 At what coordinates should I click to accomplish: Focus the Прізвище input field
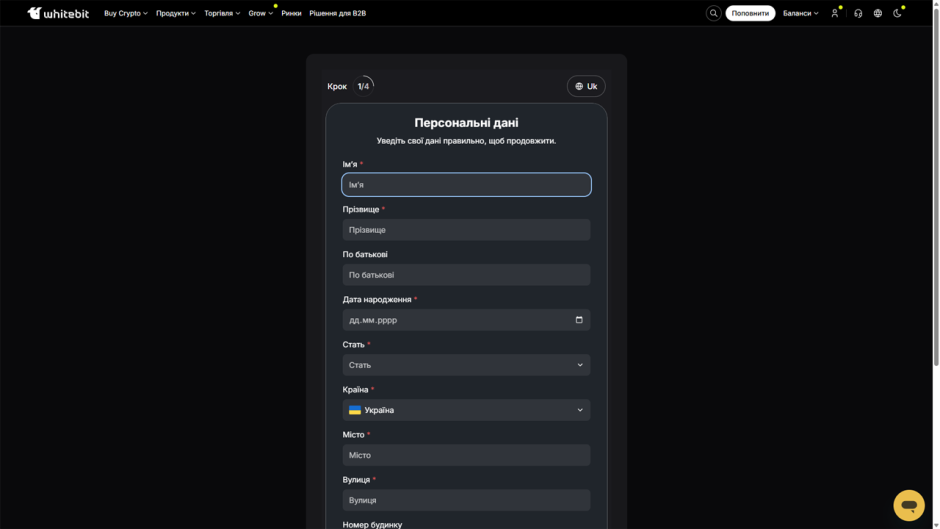(x=466, y=230)
